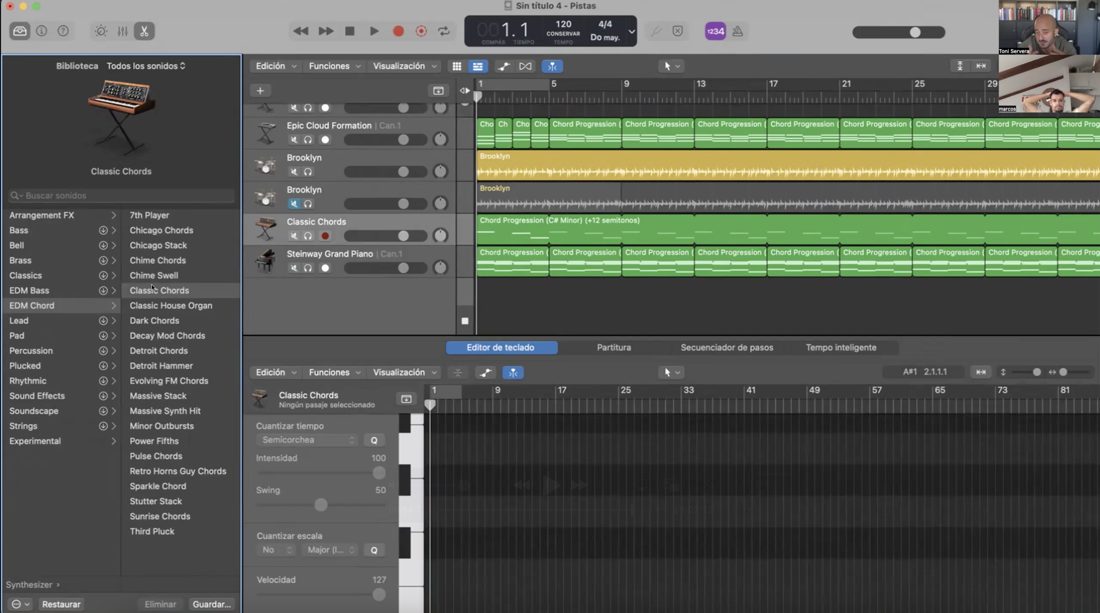The image size is (1100, 613).
Task: Select the Chicago Stack patch
Action: tap(158, 245)
